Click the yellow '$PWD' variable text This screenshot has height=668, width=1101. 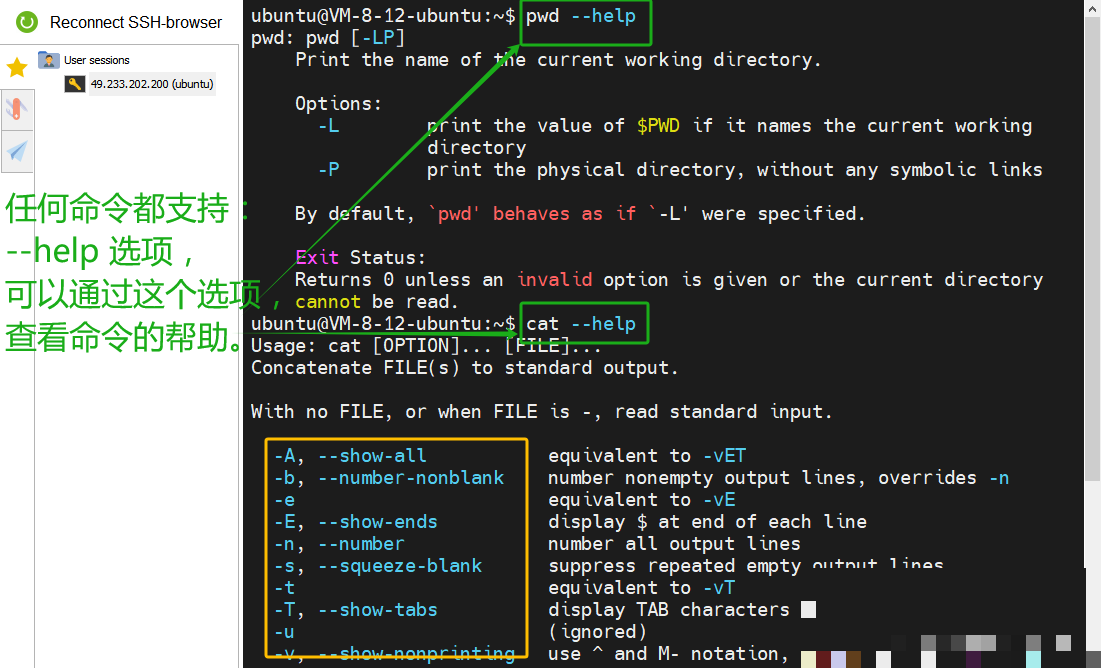pos(658,126)
